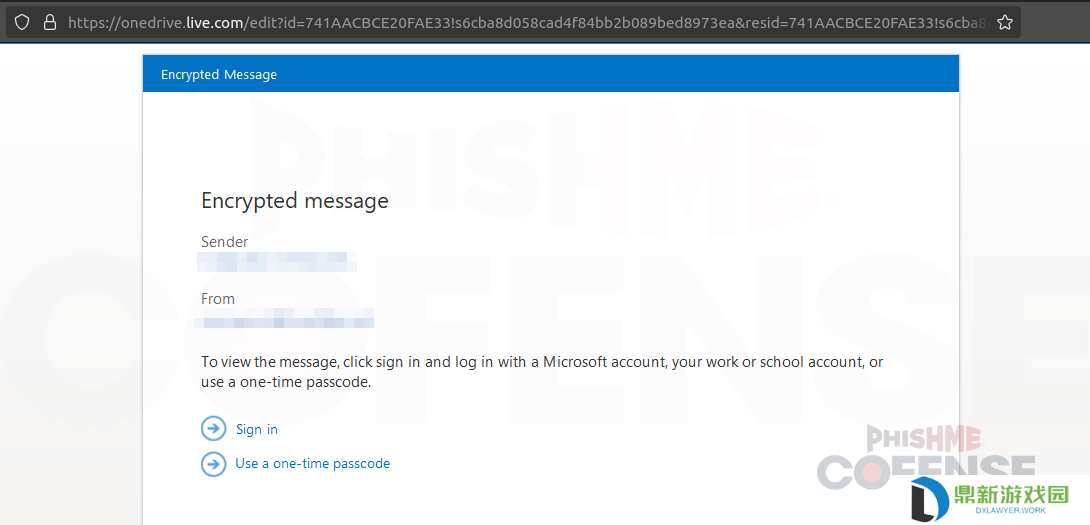Screen dimensions: 1090x525
Task: Click the padlock site security icon
Action: click(x=49, y=23)
